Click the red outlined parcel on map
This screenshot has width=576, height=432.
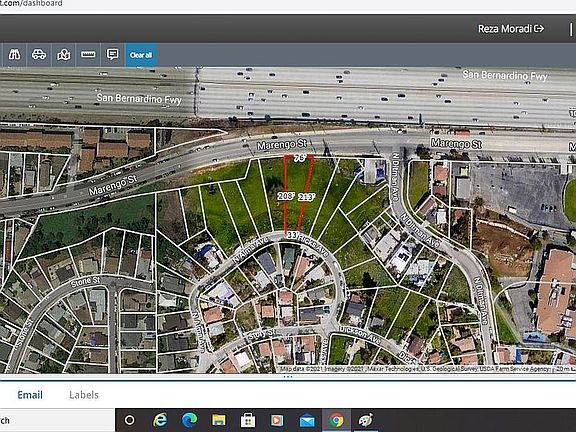[x=298, y=195]
